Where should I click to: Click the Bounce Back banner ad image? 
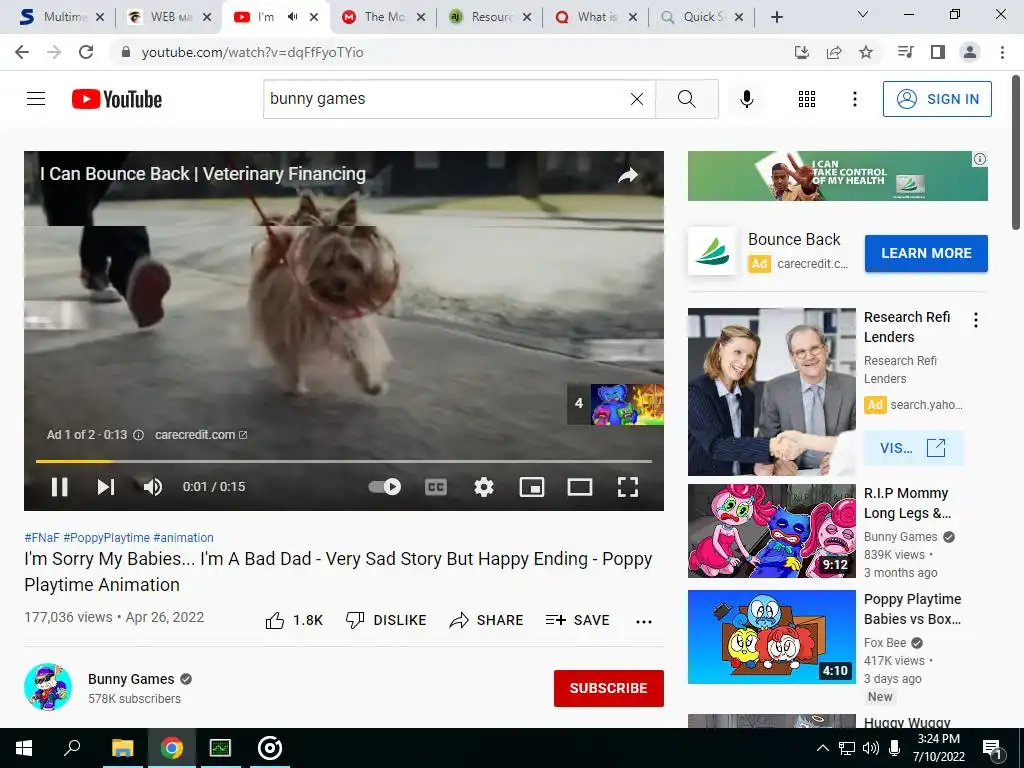tap(837, 176)
